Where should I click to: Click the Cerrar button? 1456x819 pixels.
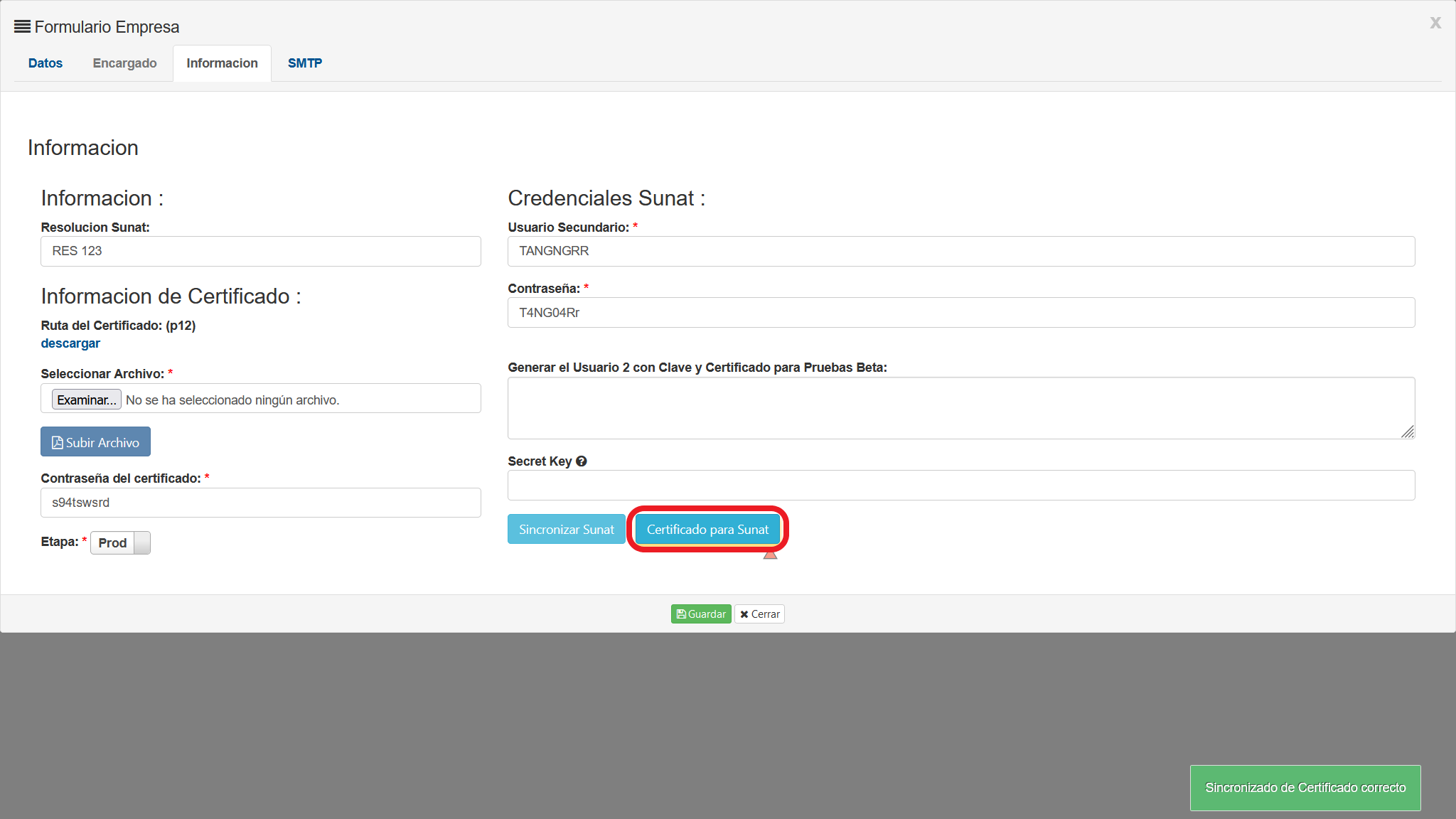point(759,614)
